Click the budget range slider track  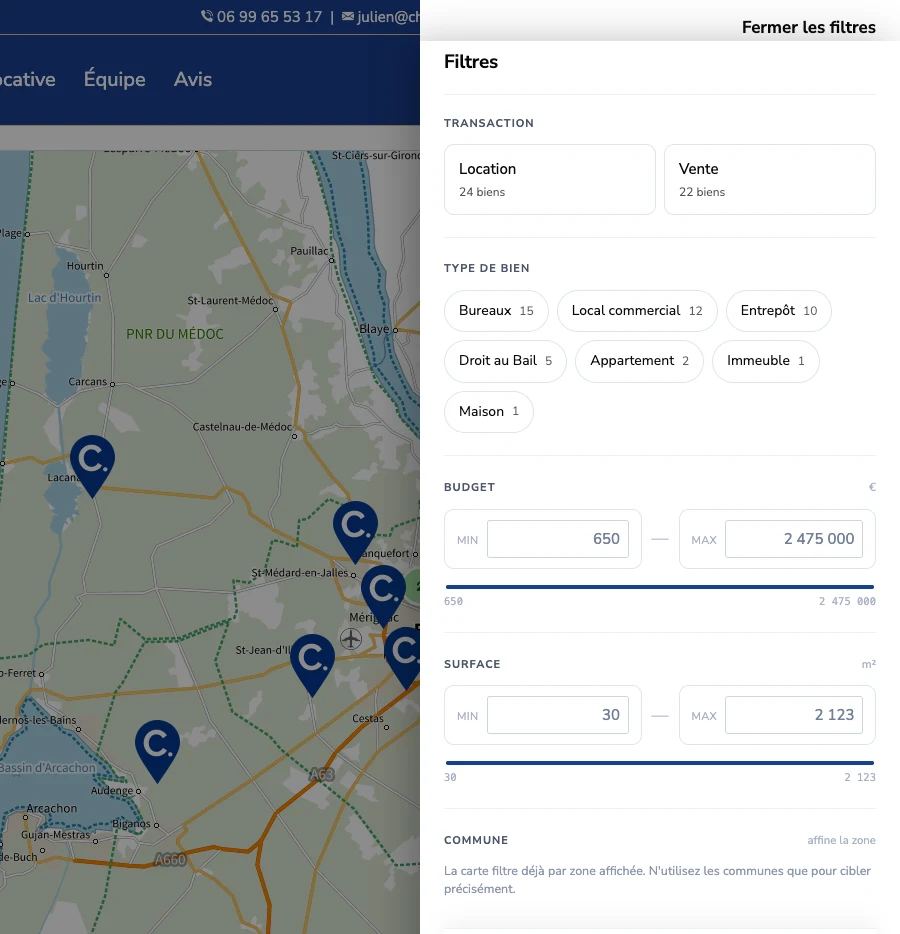point(659,587)
